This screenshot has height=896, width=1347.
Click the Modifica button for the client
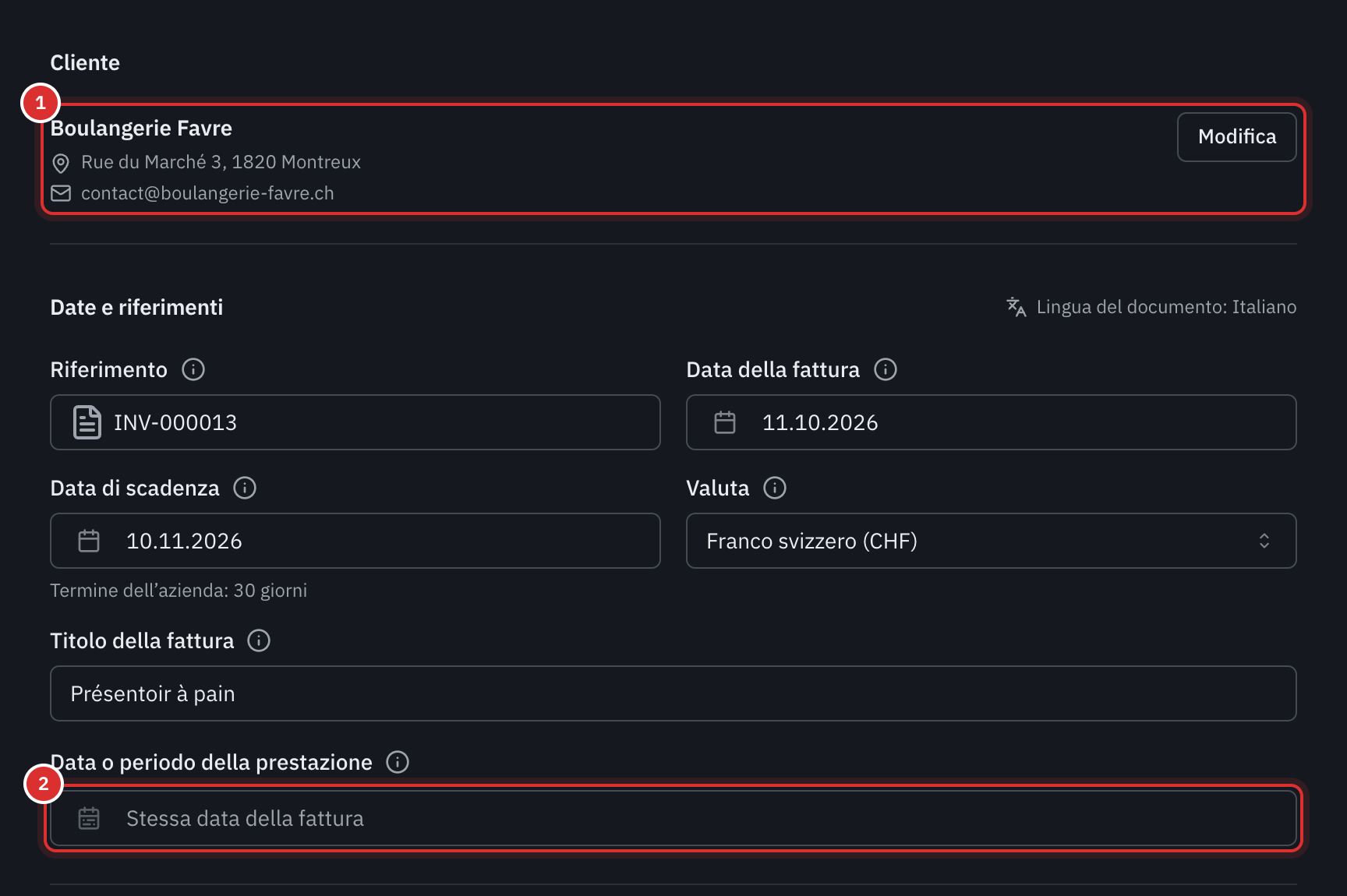pyautogui.click(x=1236, y=137)
